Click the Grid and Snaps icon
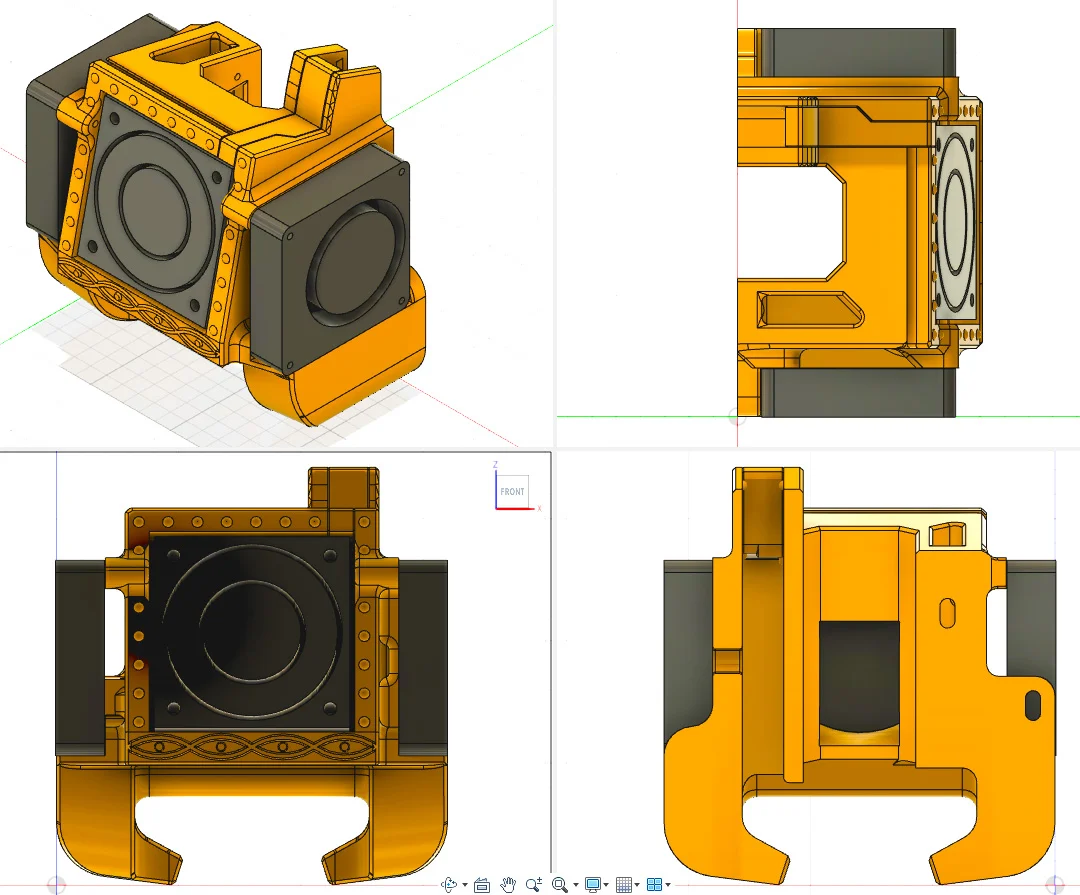This screenshot has width=1080, height=895. point(624,885)
